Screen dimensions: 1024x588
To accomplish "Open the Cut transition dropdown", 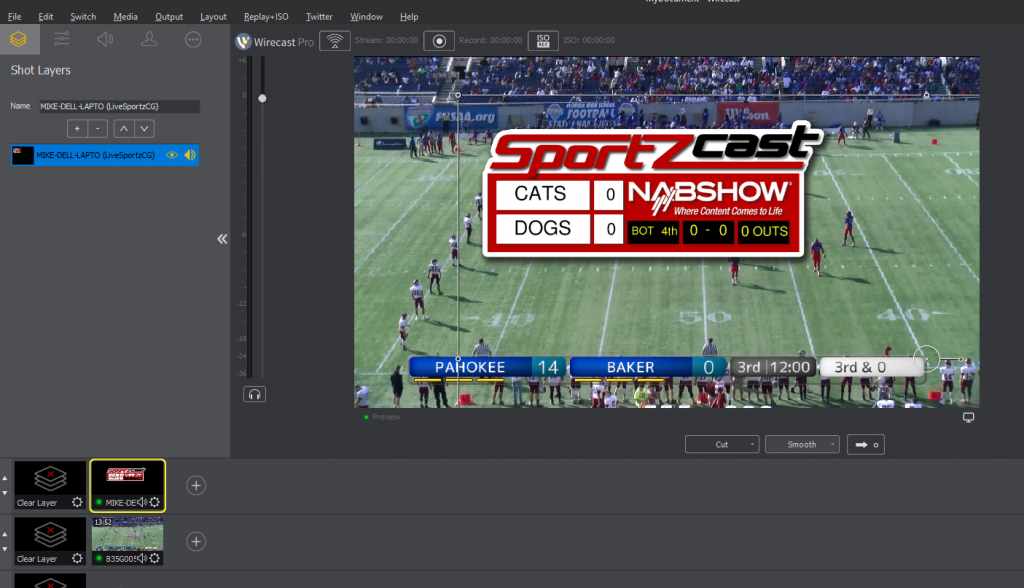I will click(721, 444).
